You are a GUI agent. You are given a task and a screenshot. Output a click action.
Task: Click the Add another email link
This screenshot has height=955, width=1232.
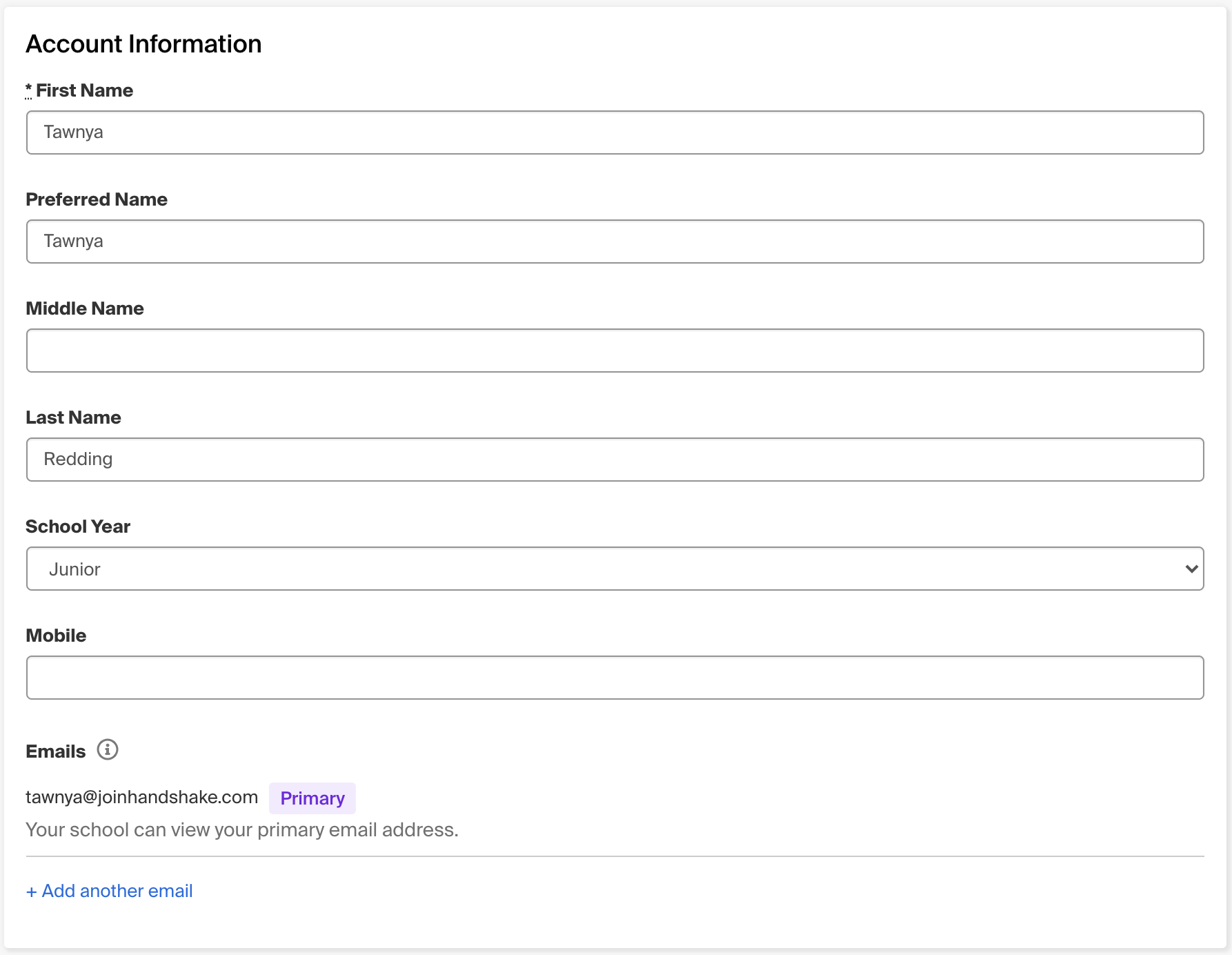(110, 891)
